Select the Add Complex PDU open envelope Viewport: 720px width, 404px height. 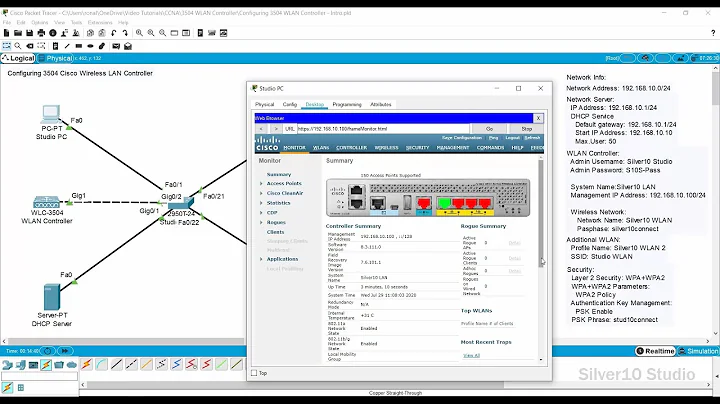click(128, 46)
